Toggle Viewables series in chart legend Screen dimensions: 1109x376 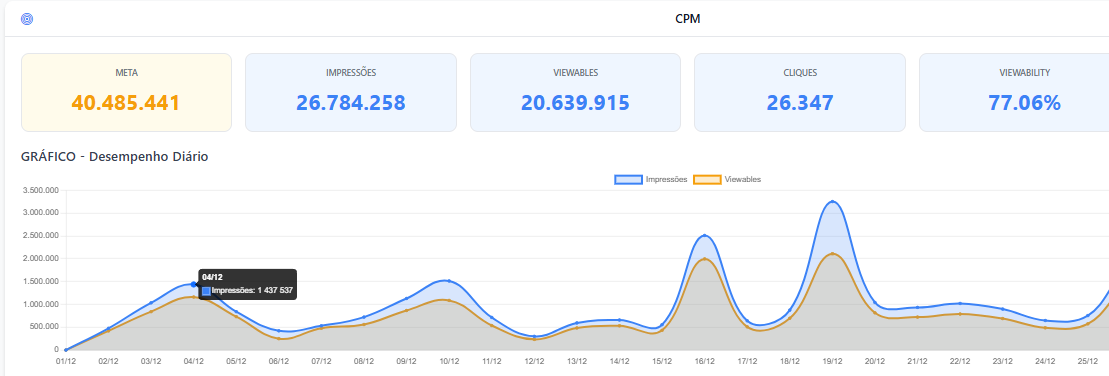727,180
